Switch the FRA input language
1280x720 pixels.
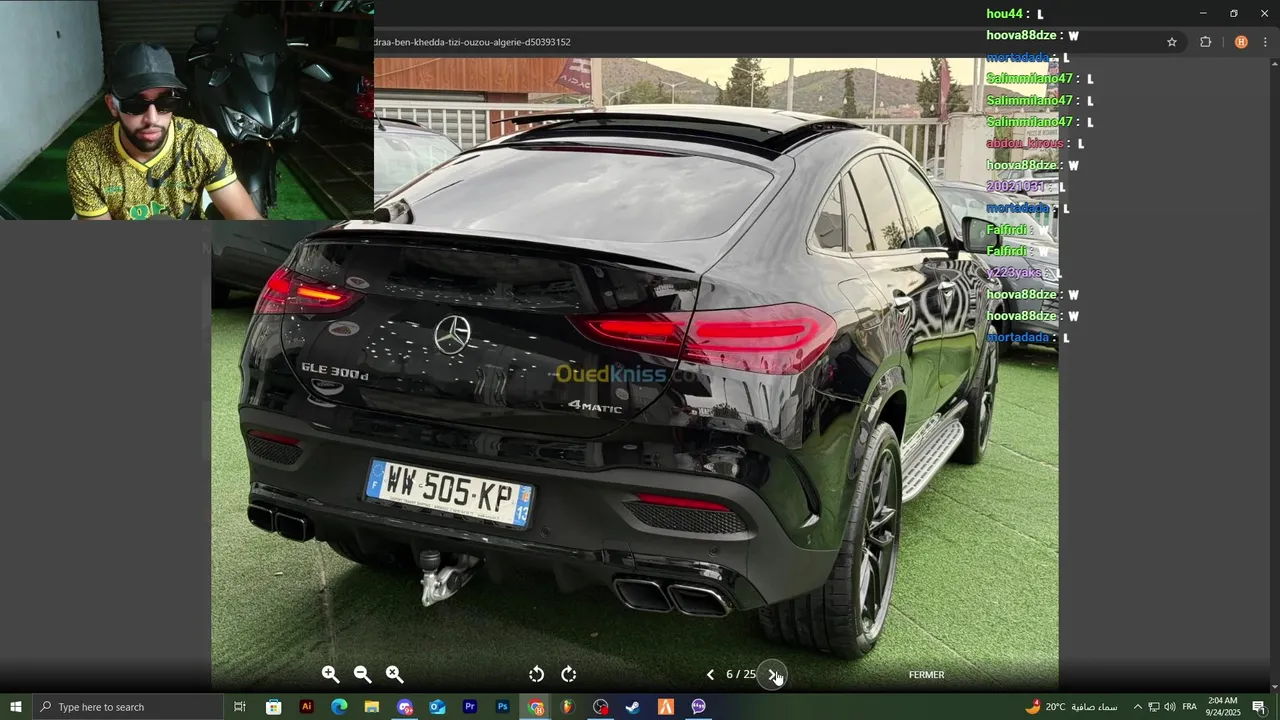[1189, 707]
